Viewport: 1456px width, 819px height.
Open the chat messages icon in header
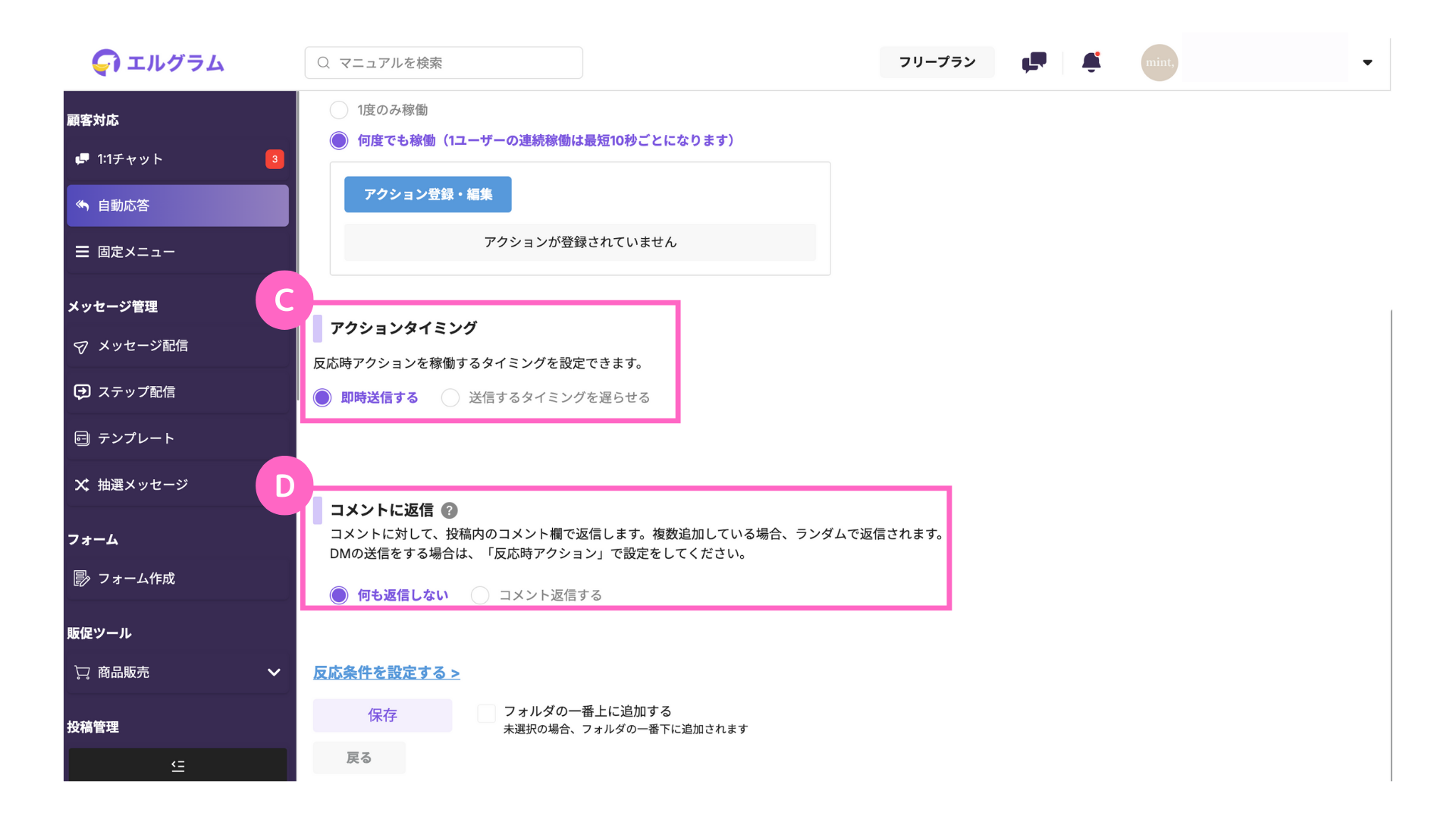(x=1034, y=62)
